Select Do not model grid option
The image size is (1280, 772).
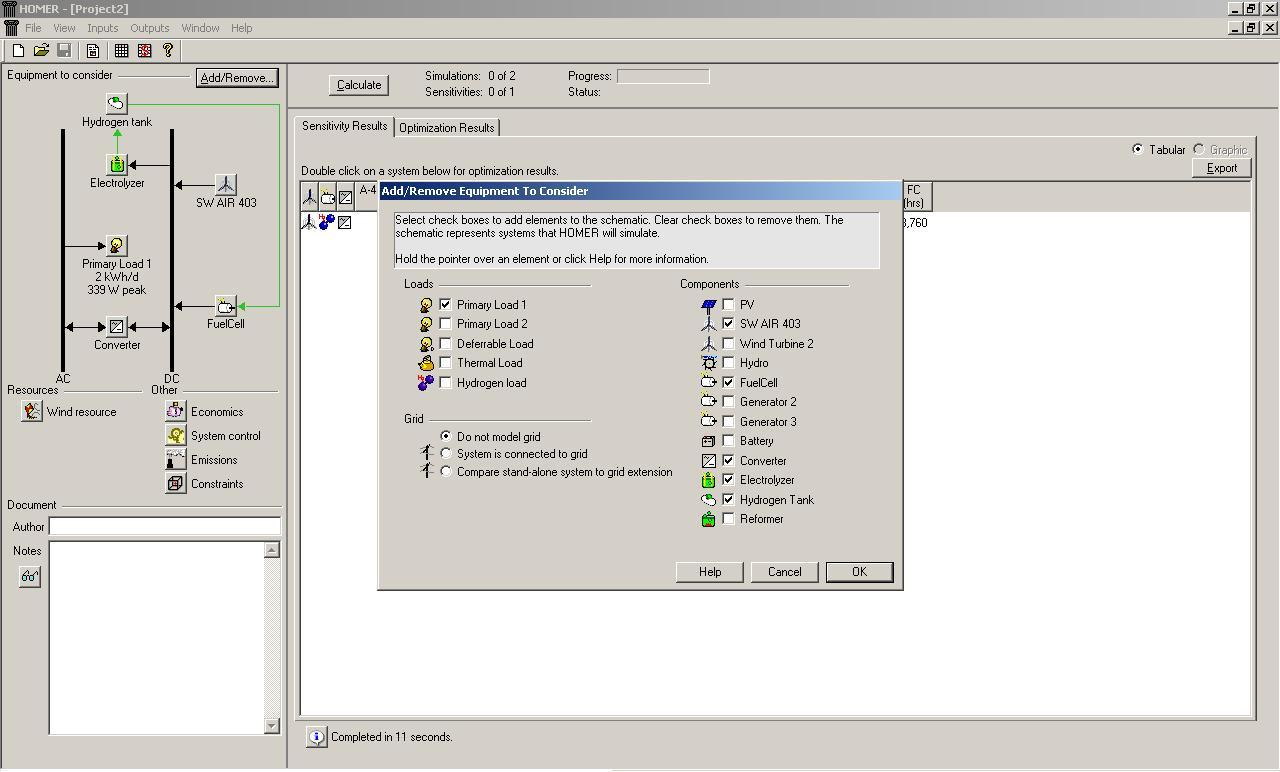[446, 437]
